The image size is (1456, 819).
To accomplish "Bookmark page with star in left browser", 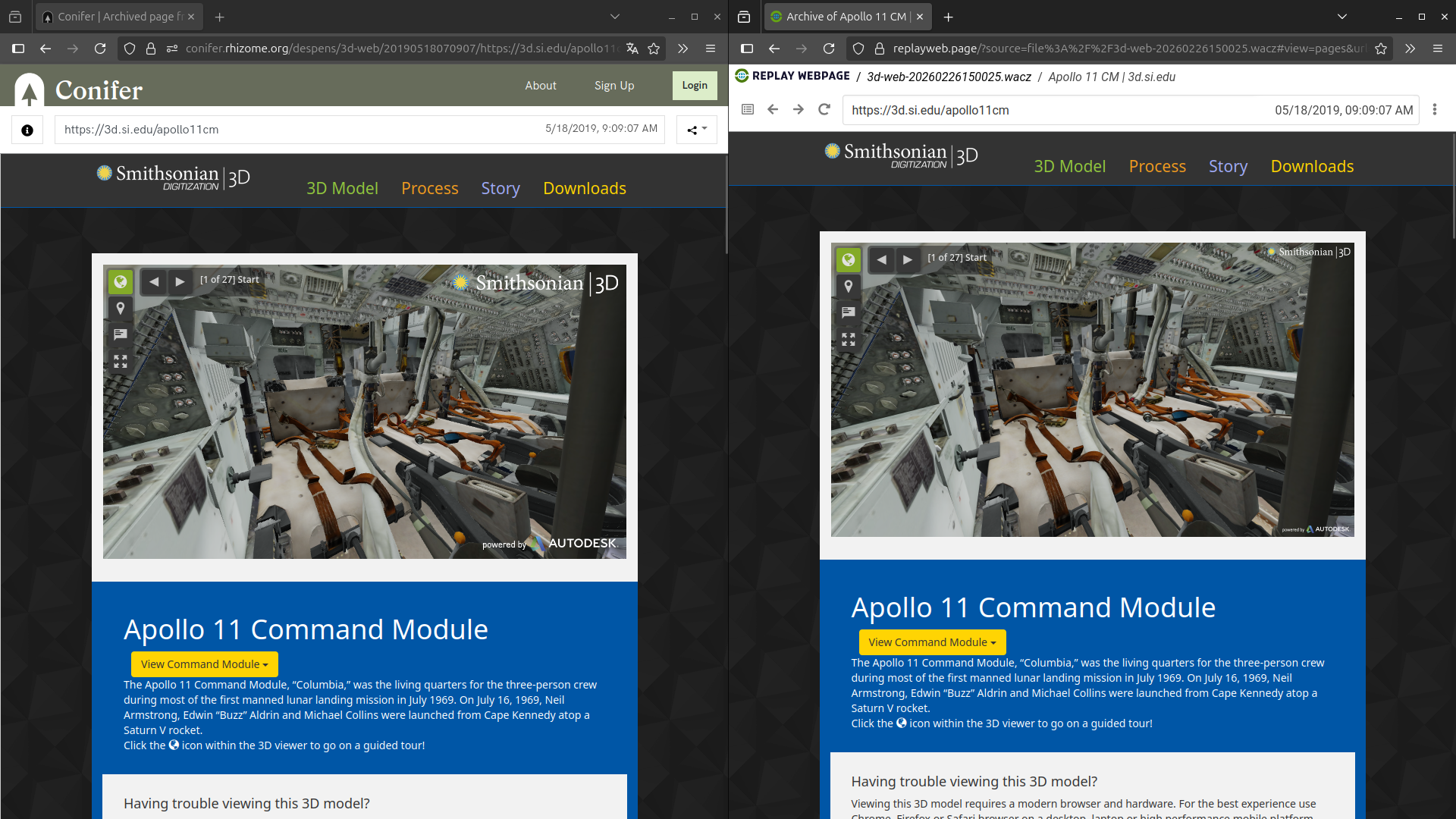I will 654,49.
